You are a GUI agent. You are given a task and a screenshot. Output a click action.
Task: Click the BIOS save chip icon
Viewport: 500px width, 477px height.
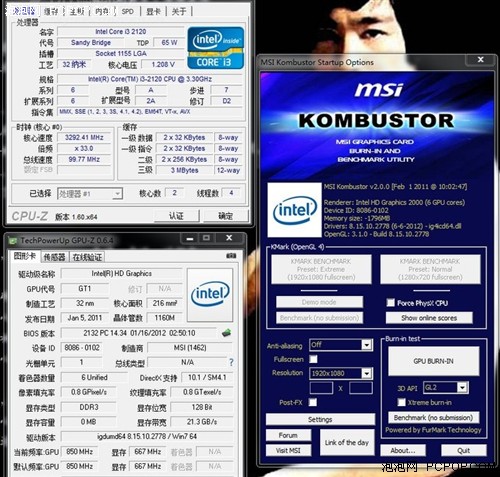[227, 332]
